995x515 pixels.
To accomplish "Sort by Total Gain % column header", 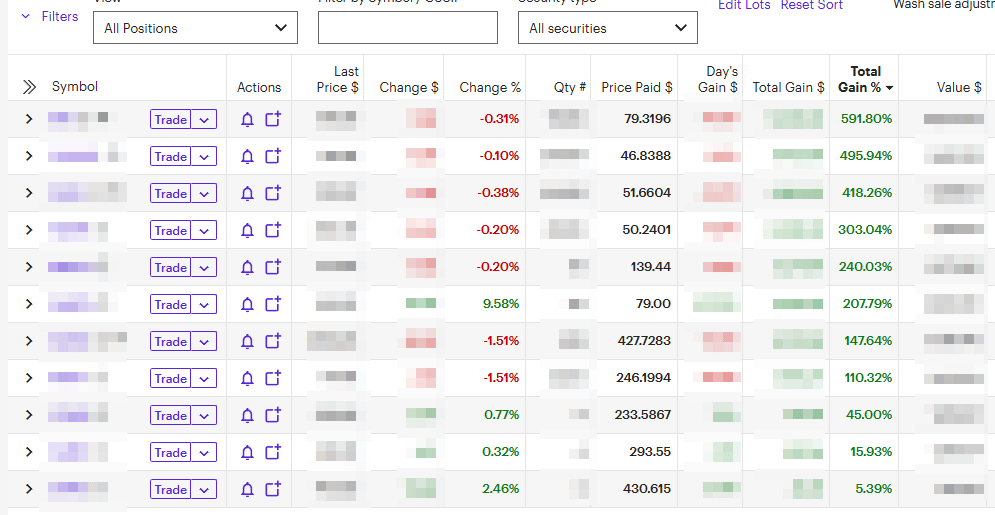I will pos(865,79).
